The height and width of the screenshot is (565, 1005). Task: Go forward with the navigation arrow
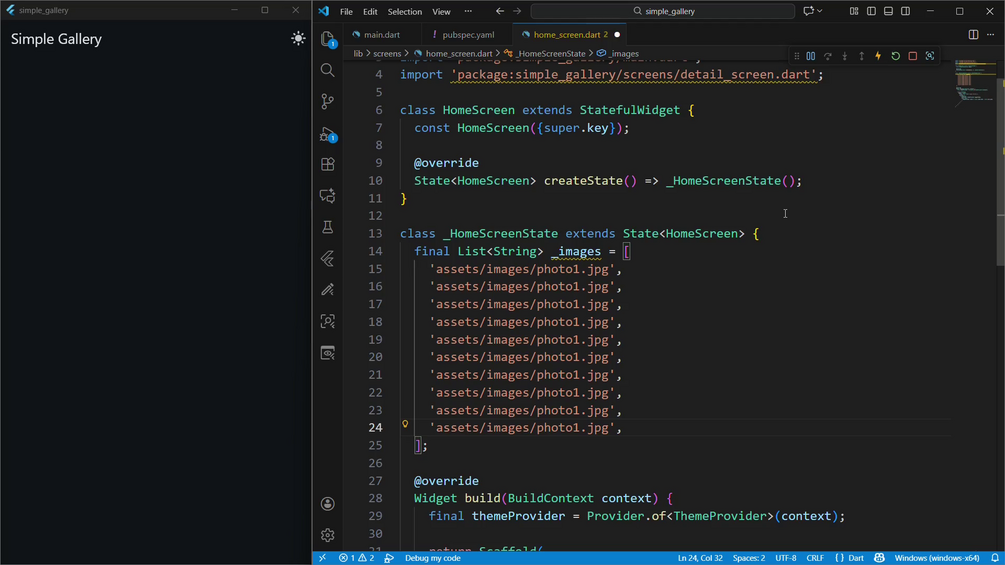tap(517, 11)
